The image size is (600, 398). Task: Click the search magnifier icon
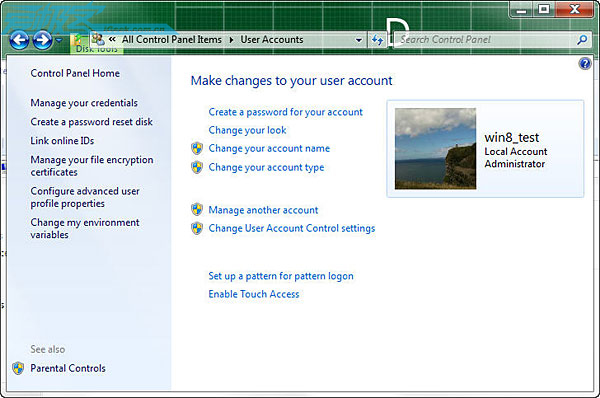click(x=582, y=40)
